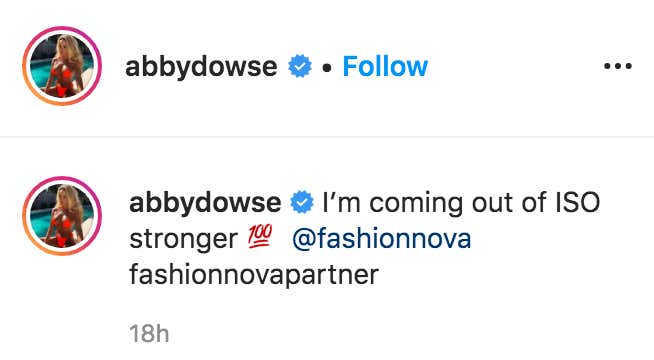Click the bullet separator before Follow
Image resolution: width=654 pixels, height=360 pixels.
click(327, 68)
